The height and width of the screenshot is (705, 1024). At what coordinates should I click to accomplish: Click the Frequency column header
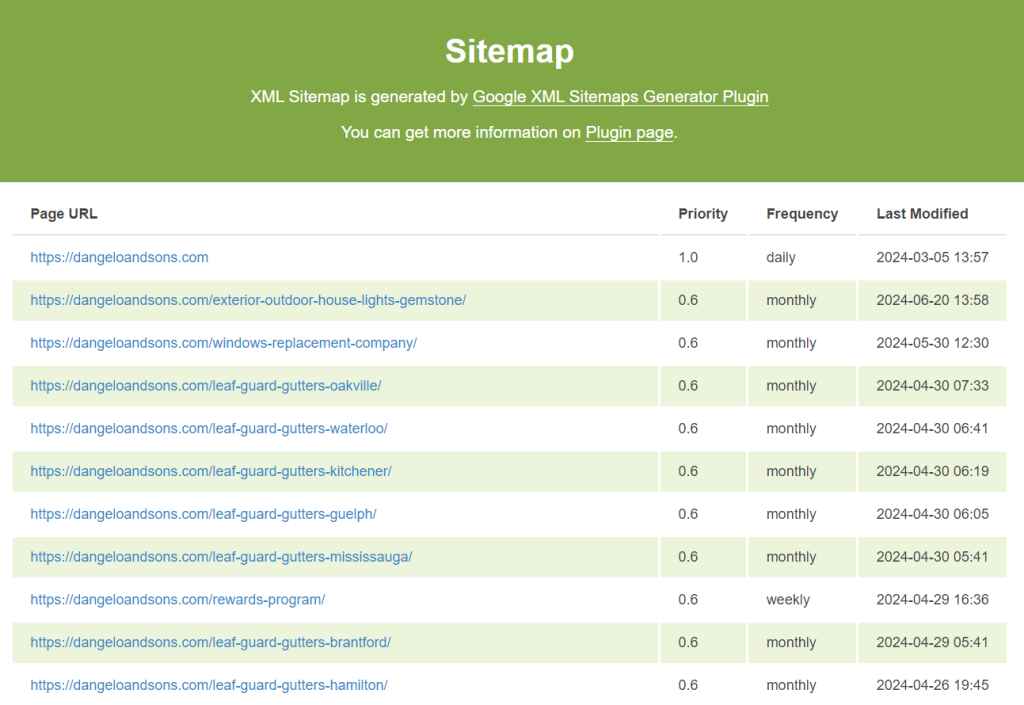coord(802,213)
